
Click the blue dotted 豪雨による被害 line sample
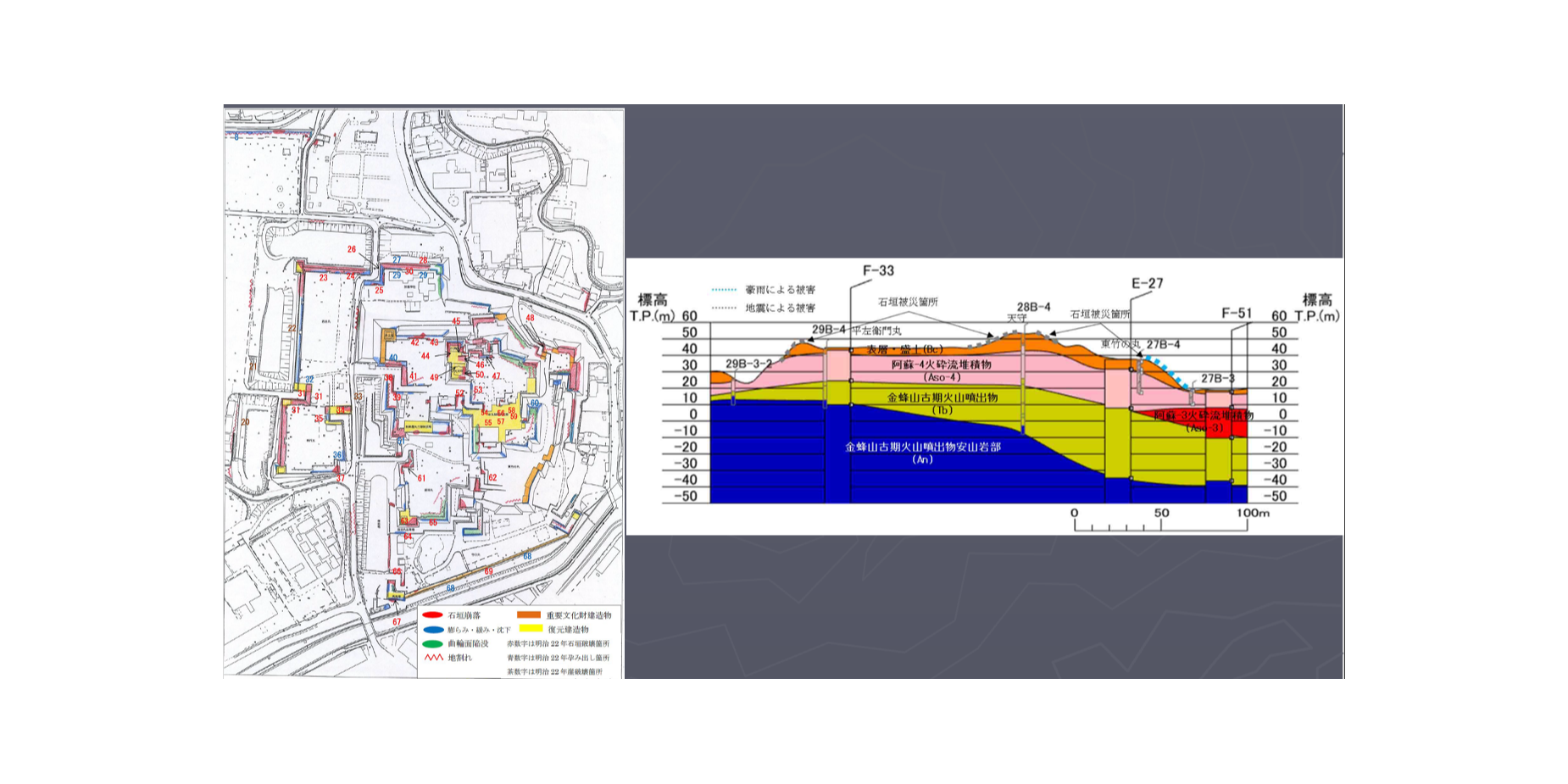pyautogui.click(x=725, y=290)
